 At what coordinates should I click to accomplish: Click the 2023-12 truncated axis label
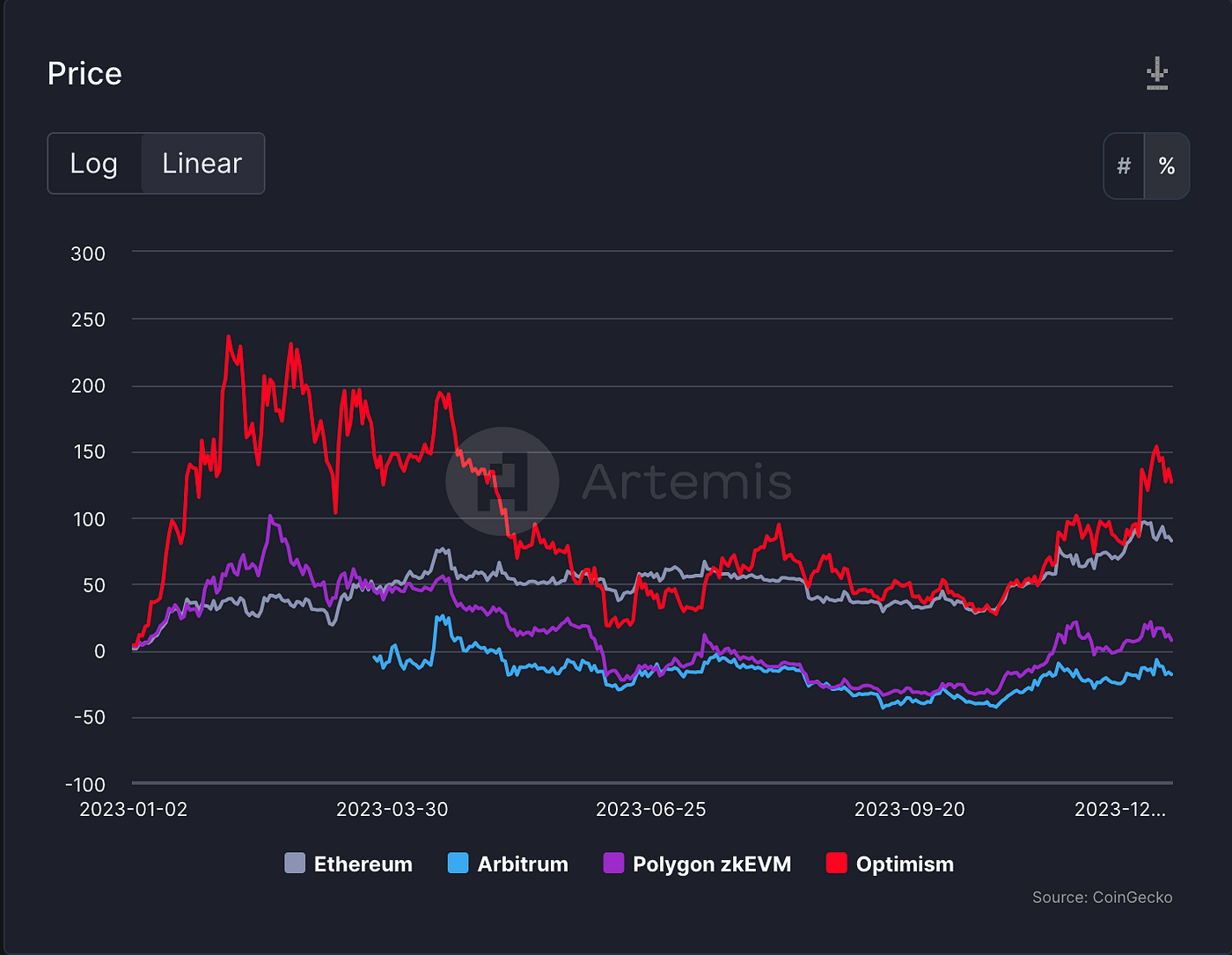[x=1118, y=809]
